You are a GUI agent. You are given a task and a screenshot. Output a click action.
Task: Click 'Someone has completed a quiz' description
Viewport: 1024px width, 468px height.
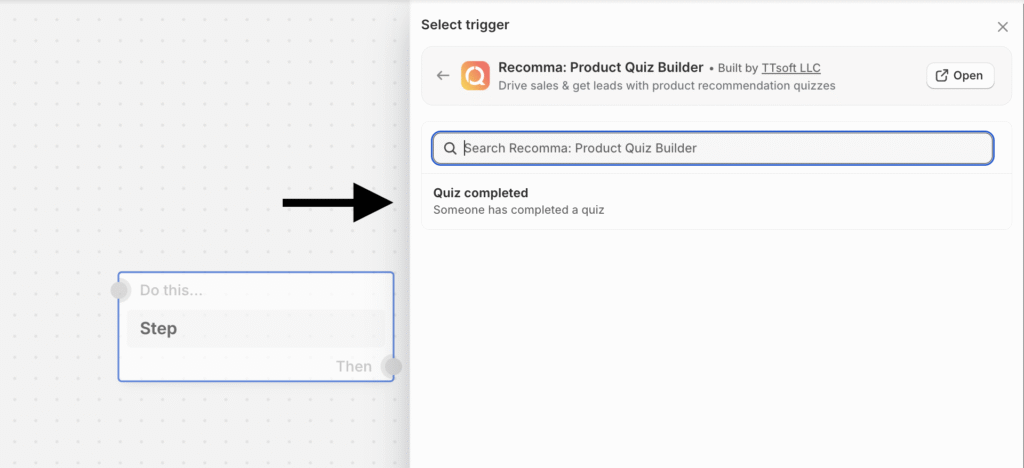tap(519, 210)
